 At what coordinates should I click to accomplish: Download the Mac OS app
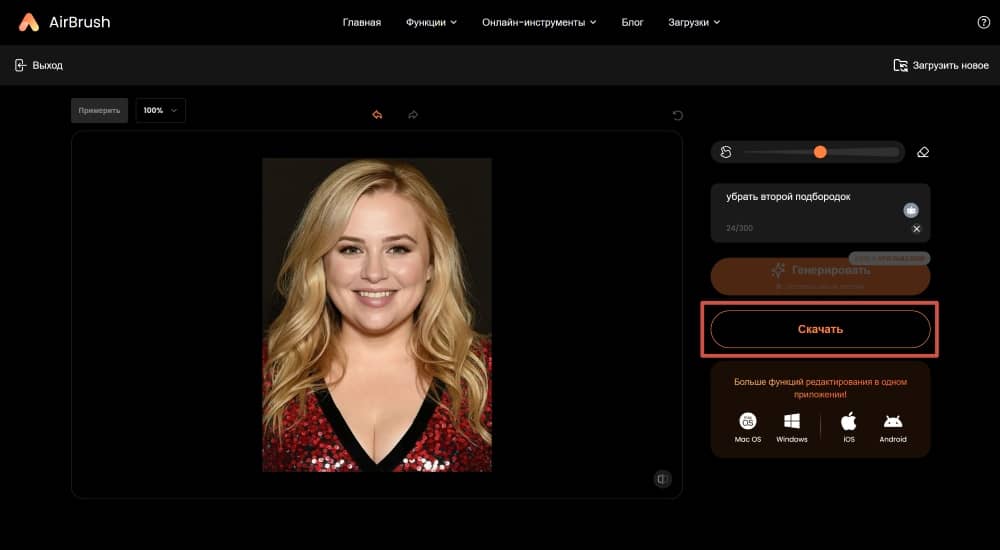(747, 427)
